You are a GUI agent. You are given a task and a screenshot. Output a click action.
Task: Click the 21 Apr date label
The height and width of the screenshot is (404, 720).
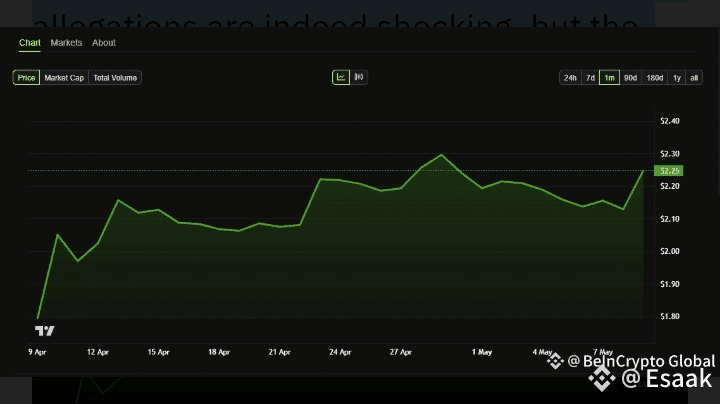coord(280,352)
